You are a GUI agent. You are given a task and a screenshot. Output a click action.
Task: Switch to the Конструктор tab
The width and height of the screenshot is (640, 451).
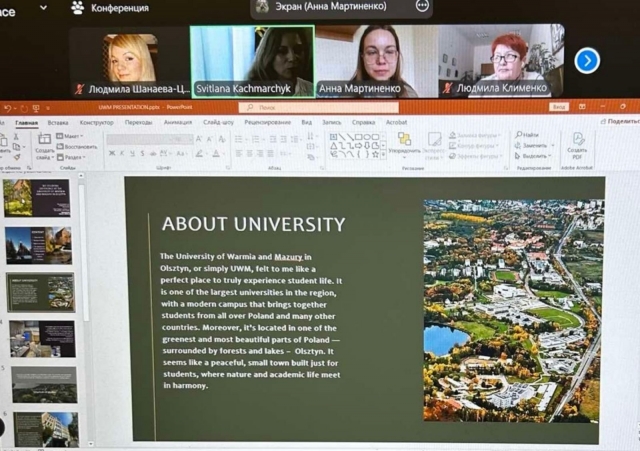(97, 122)
